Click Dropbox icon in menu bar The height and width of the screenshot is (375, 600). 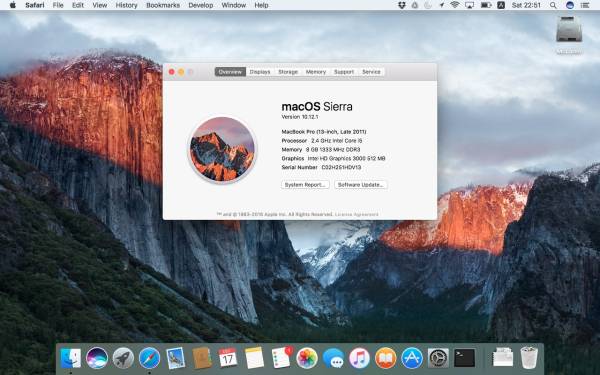402,5
